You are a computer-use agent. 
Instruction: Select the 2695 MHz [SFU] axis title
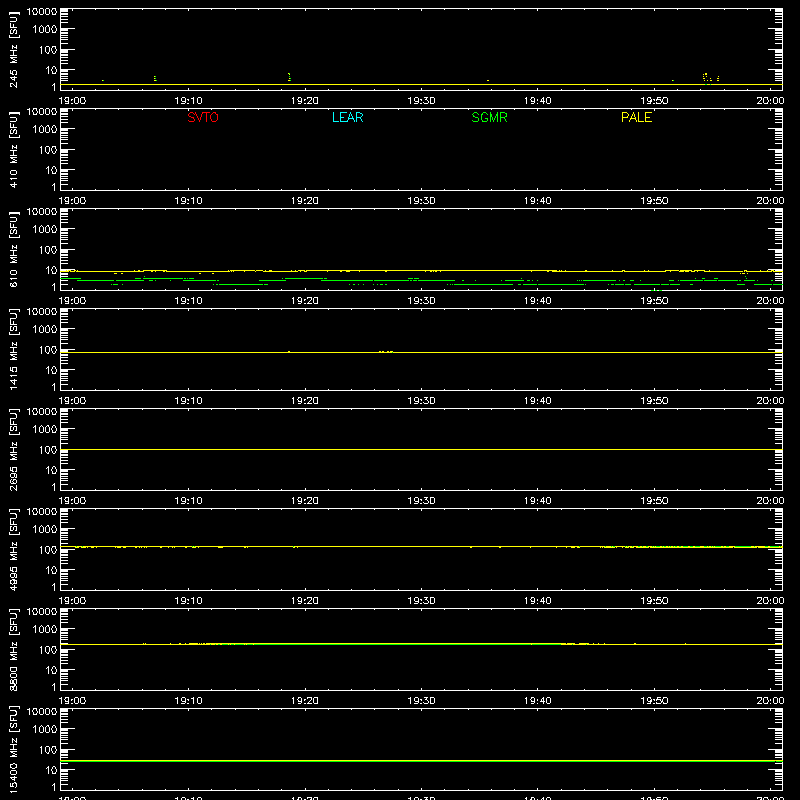point(13,449)
